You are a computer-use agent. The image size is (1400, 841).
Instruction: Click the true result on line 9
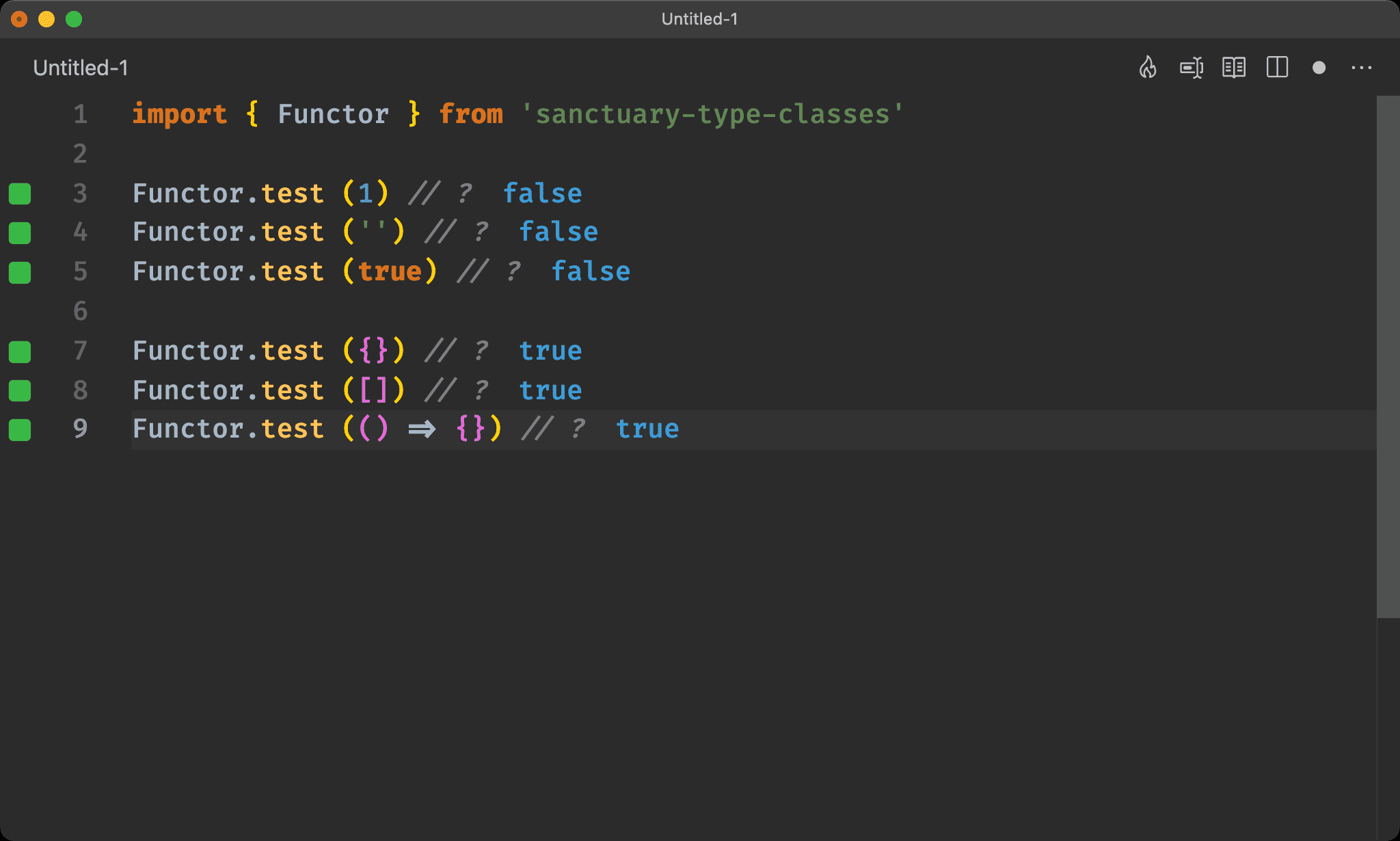[648, 429]
